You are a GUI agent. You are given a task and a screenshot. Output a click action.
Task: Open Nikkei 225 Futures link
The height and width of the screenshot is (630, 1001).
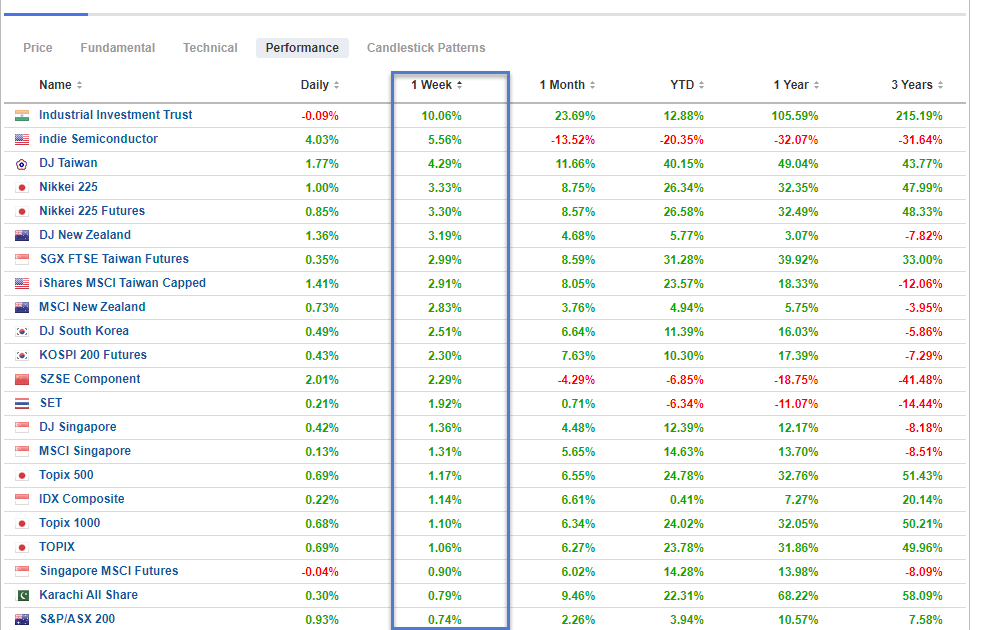pyautogui.click(x=92, y=211)
